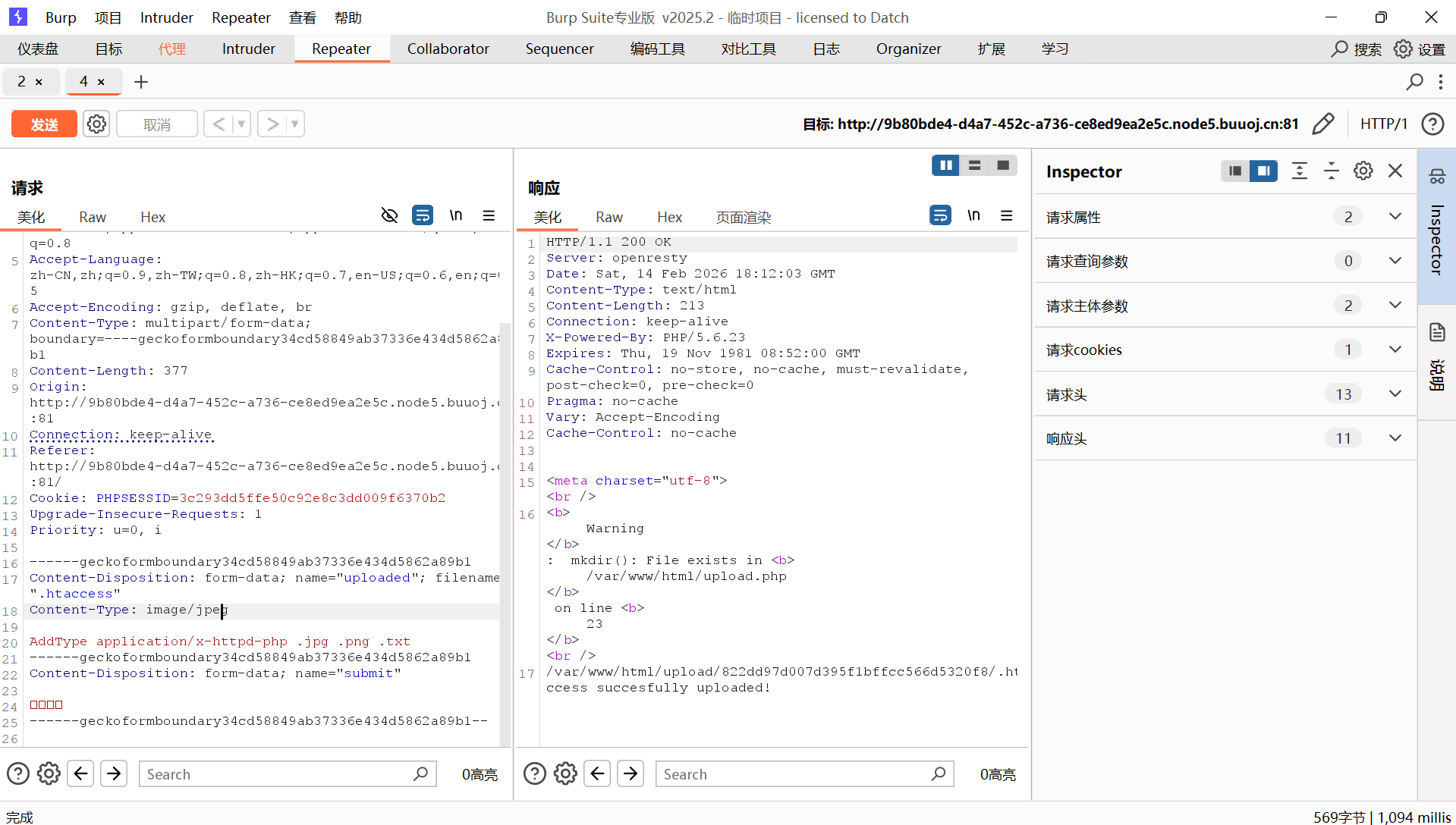1456x825 pixels.
Task: Open request search help icon
Action: coord(18,773)
